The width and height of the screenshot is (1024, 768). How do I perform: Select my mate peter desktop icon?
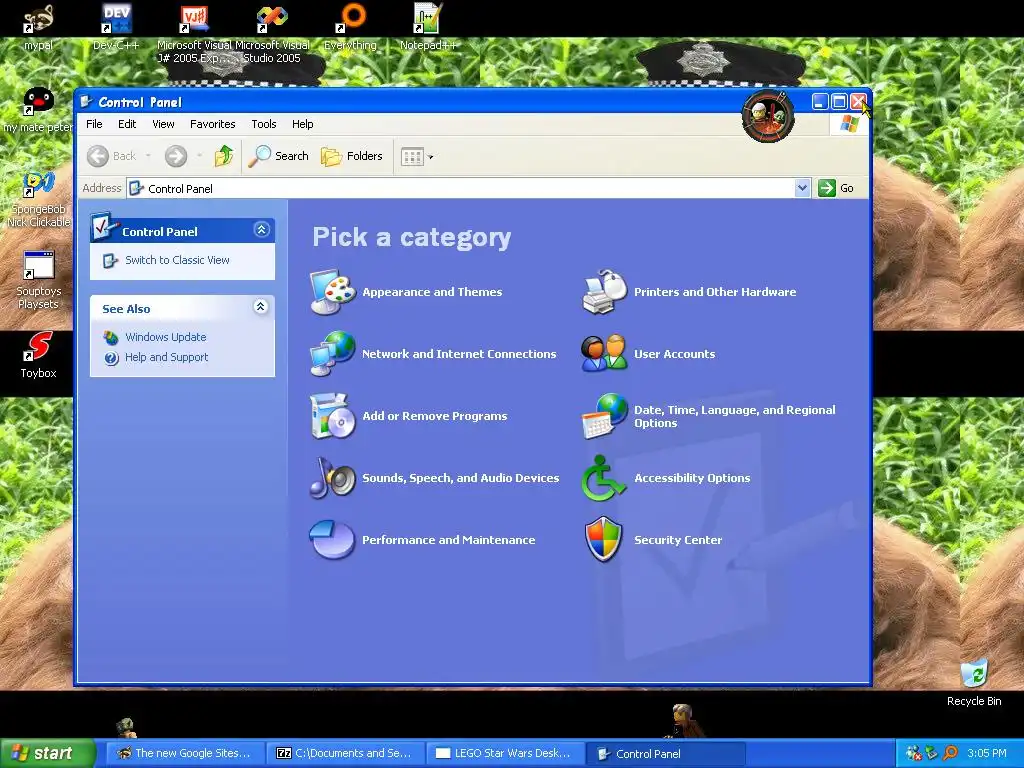(x=39, y=110)
